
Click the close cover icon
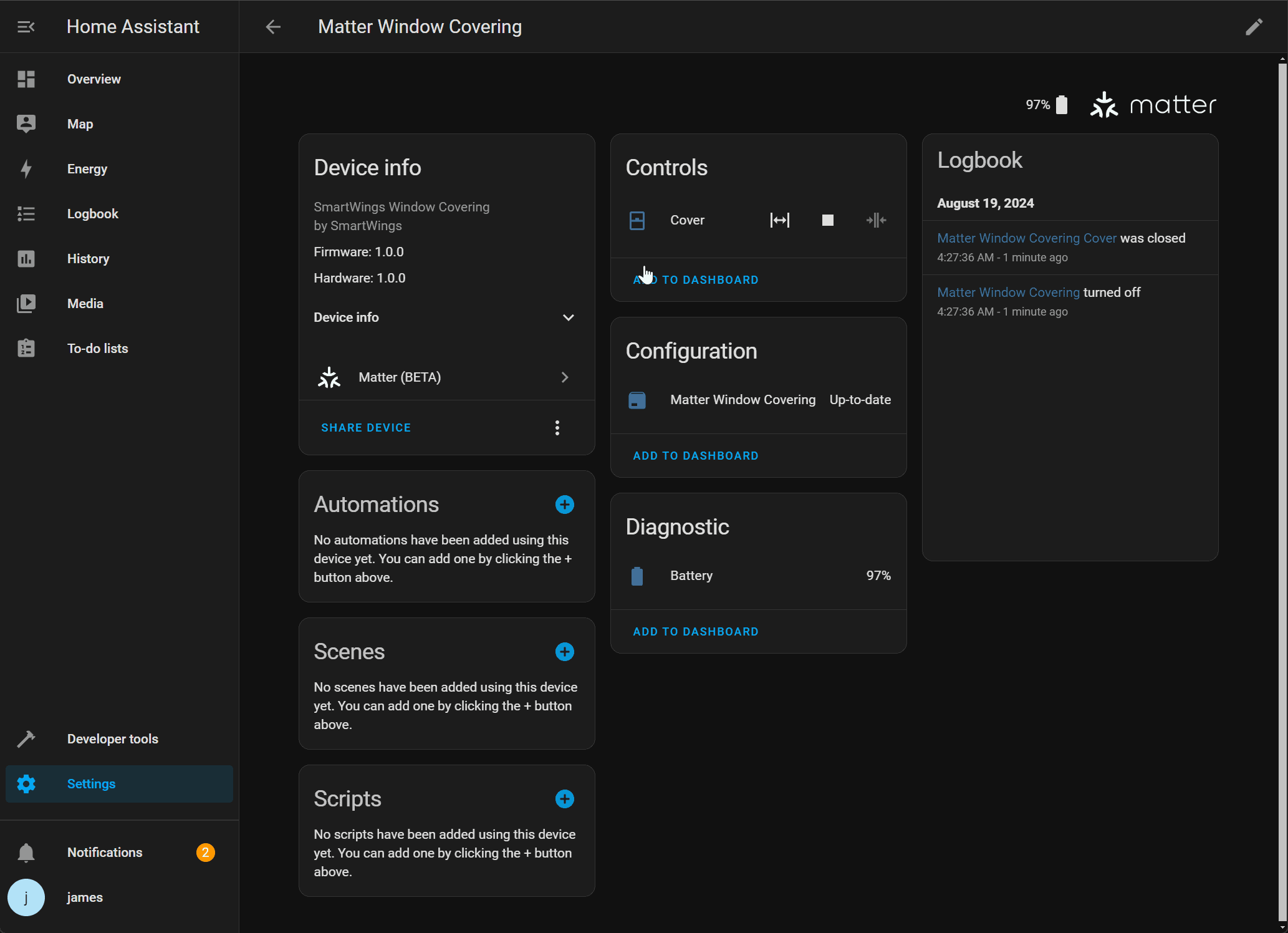pyautogui.click(x=876, y=220)
